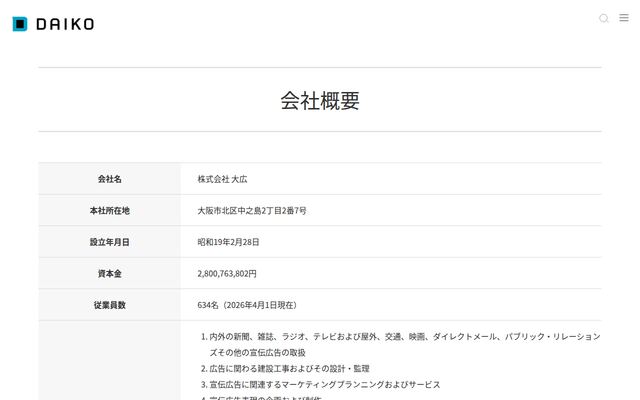
Task: Go to the DAIKO logo homepage
Action: pos(53,24)
